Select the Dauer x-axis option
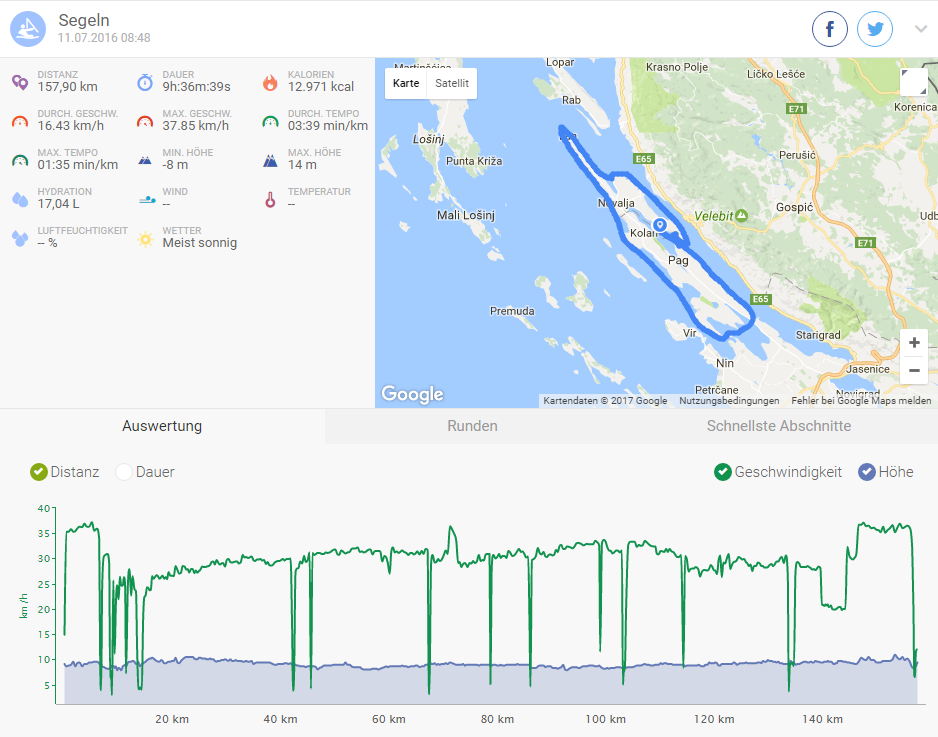 coord(124,472)
